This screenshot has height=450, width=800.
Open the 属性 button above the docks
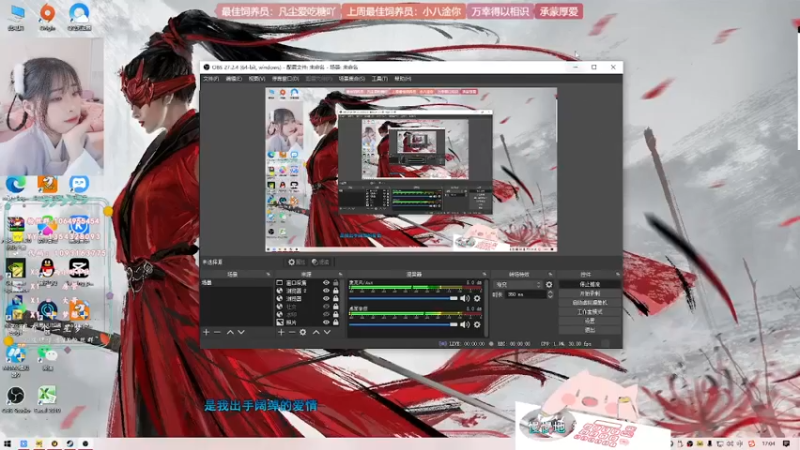point(296,262)
